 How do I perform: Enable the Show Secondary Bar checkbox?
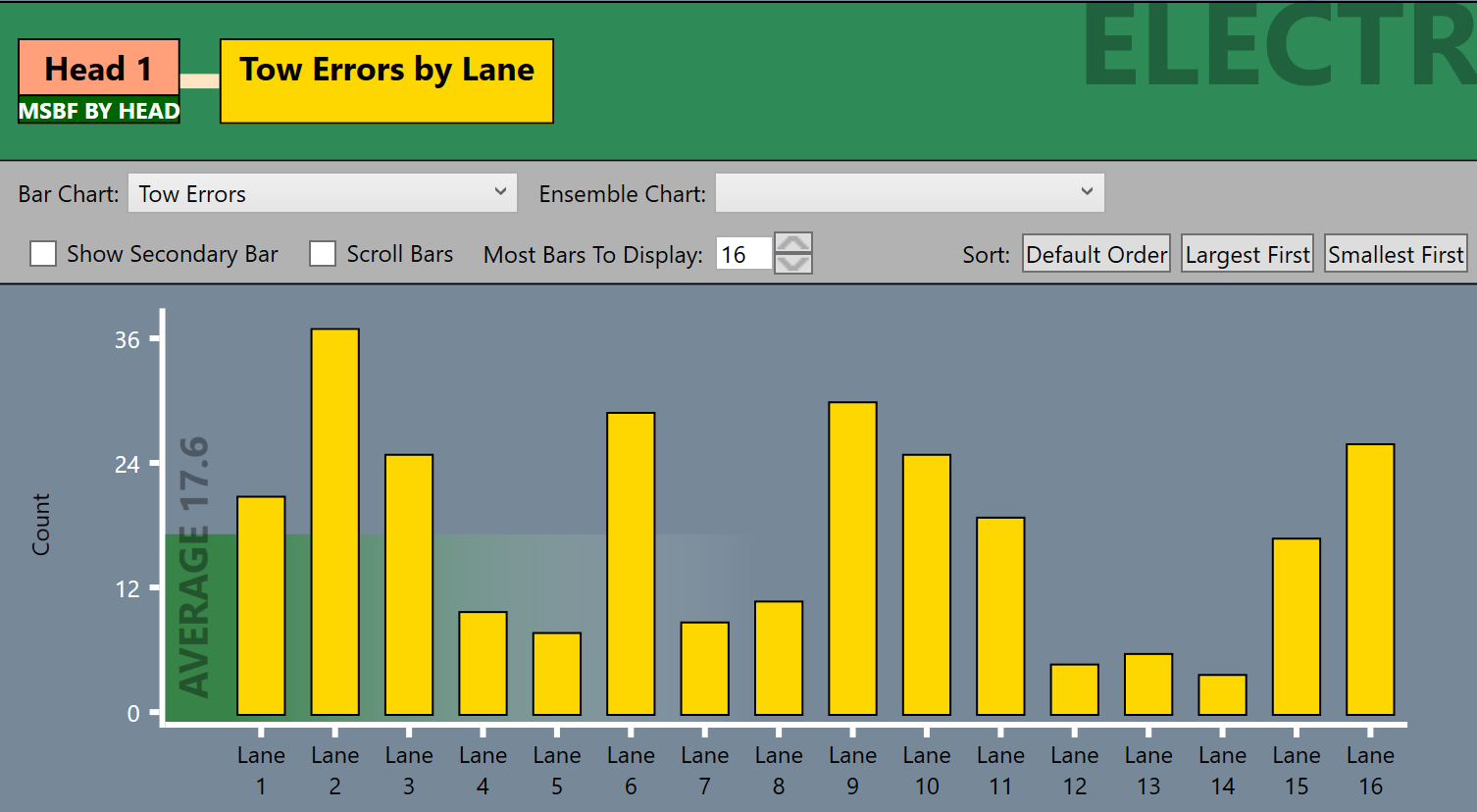[43, 254]
